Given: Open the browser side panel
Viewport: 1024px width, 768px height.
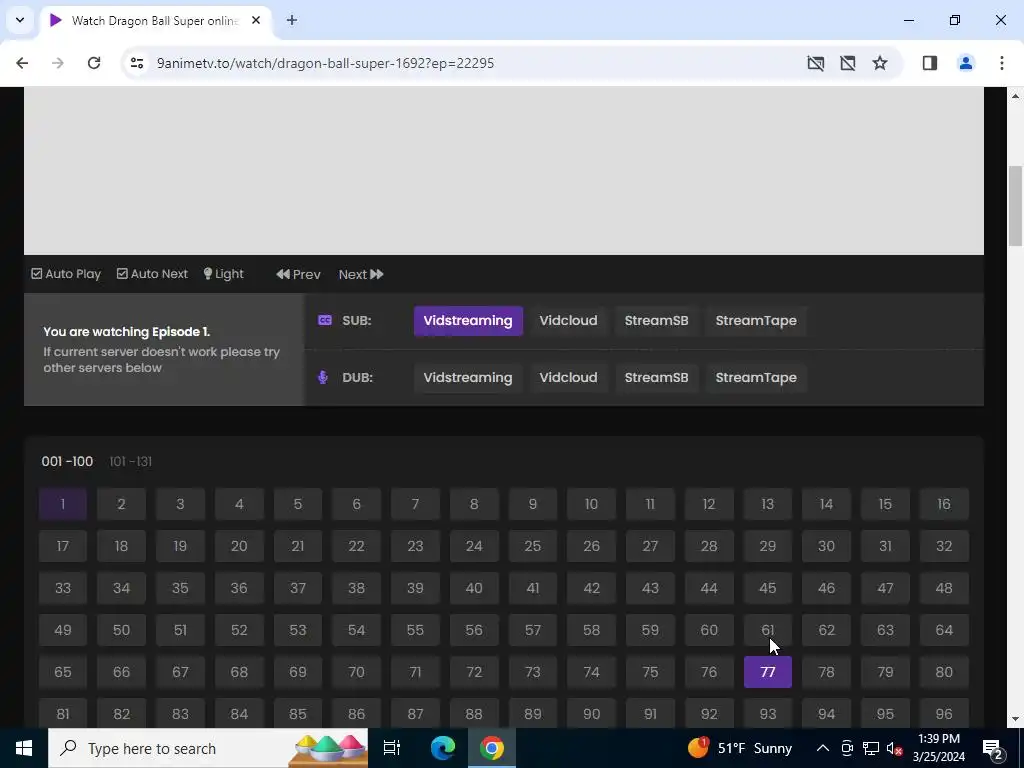Looking at the screenshot, I should point(930,63).
